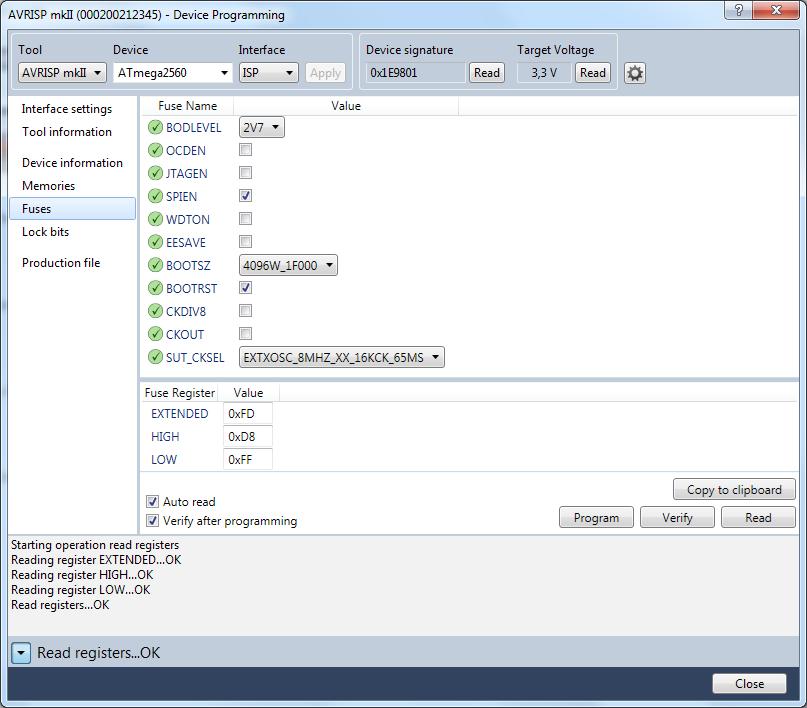This screenshot has height=708, width=807.
Task: Enable the CKOUT fuse checkbox
Action: (245, 333)
